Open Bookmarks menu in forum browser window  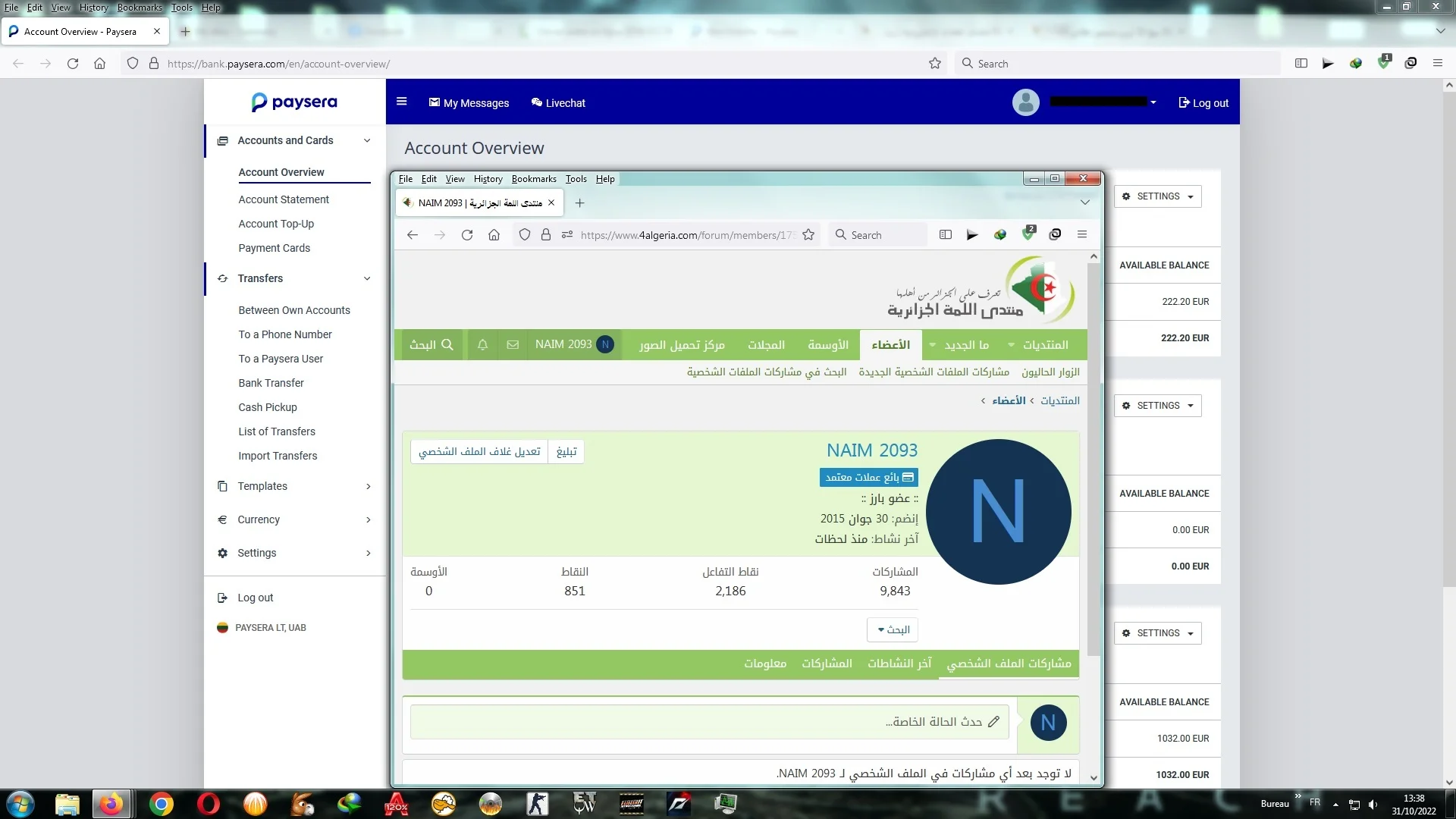coord(533,179)
